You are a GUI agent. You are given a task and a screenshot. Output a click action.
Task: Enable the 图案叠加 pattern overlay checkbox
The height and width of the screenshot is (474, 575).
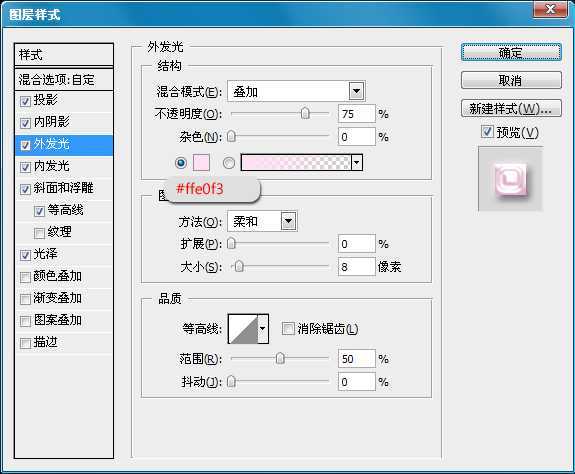click(x=25, y=321)
